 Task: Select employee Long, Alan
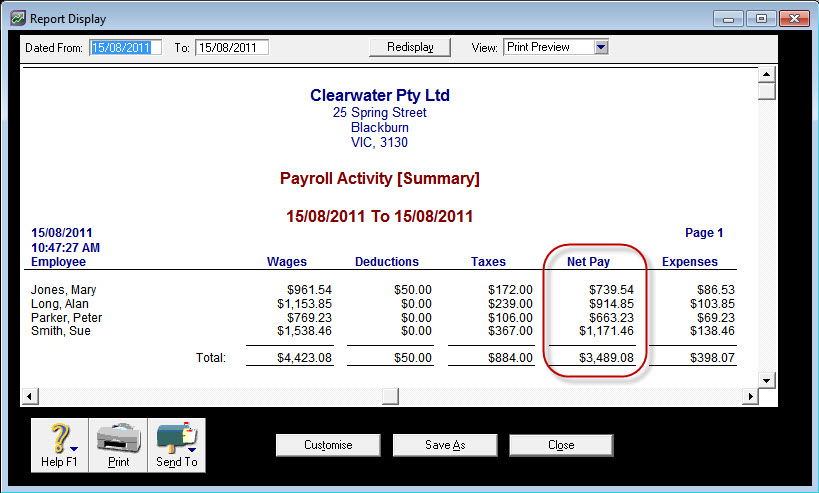pyautogui.click(x=60, y=304)
